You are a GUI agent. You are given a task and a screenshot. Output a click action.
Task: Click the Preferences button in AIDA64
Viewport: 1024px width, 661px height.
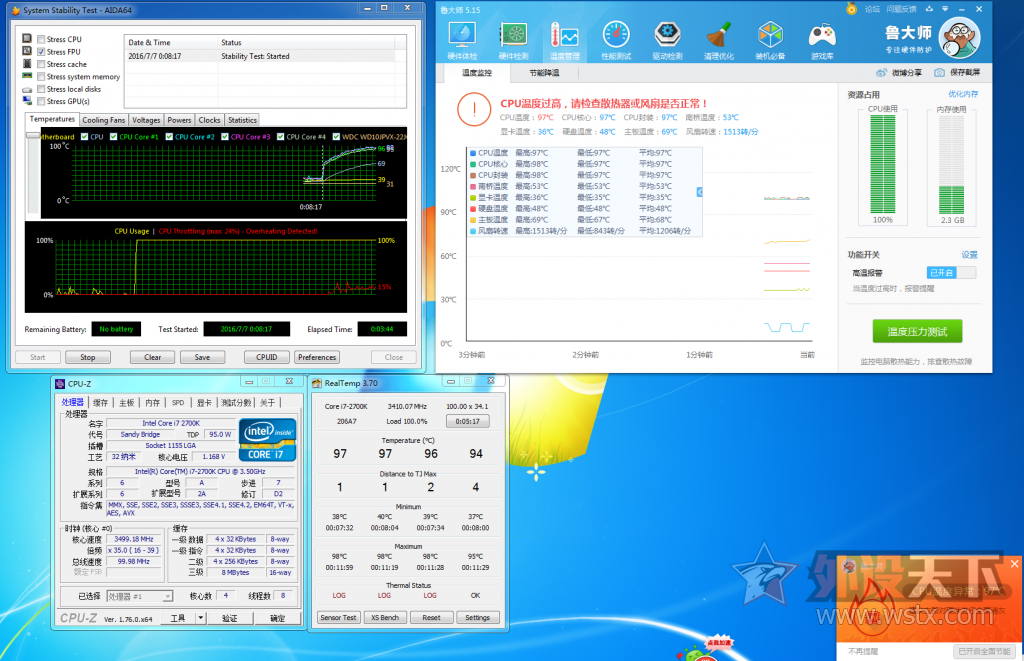[x=317, y=357]
